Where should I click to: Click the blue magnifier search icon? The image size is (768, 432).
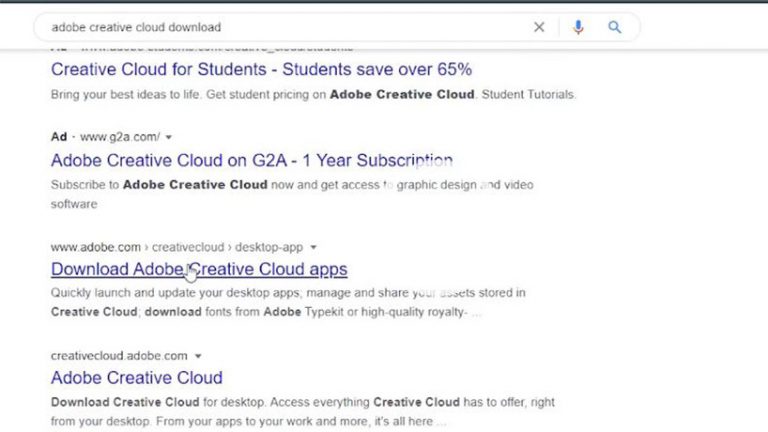[x=615, y=27]
